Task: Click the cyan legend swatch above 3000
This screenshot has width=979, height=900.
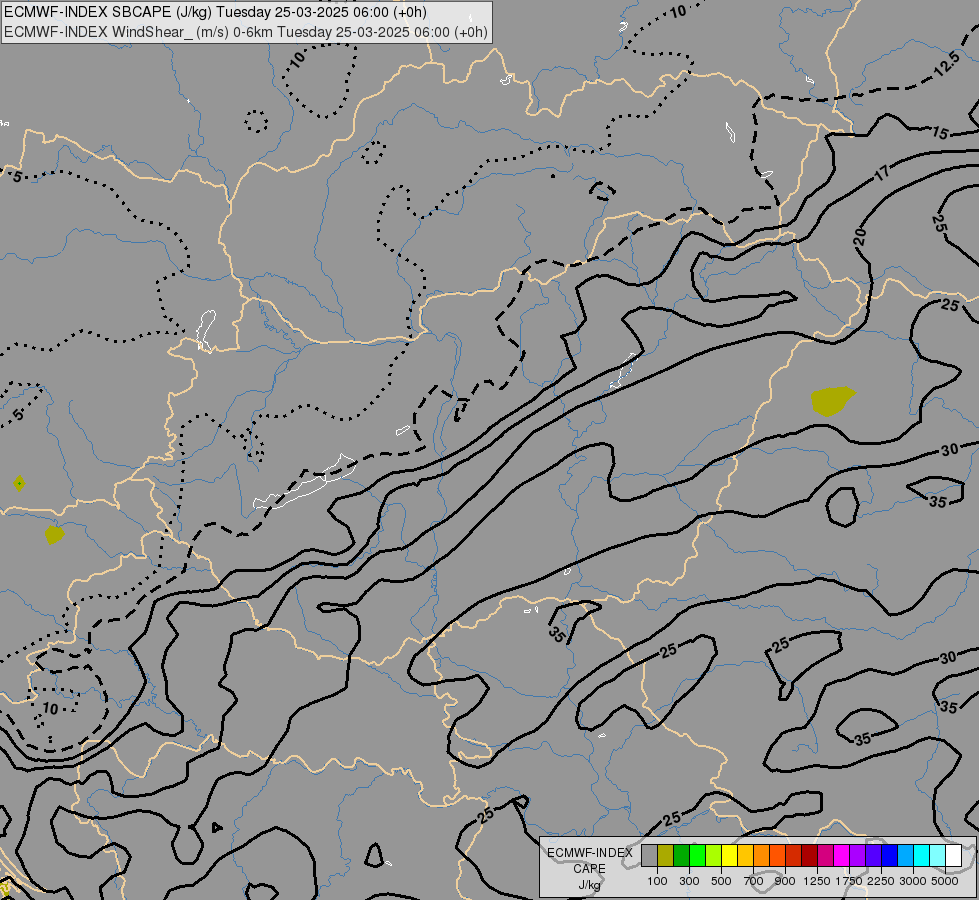Action: pos(922,856)
